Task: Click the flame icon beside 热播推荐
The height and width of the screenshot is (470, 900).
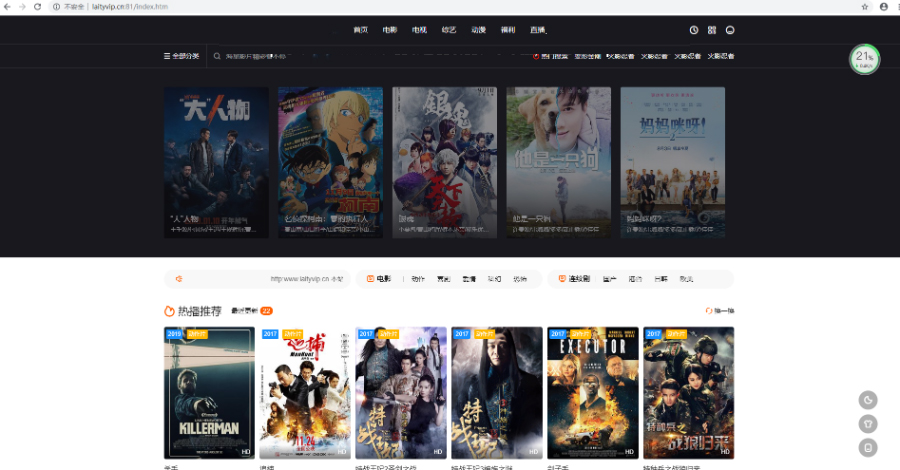Action: pos(169,311)
